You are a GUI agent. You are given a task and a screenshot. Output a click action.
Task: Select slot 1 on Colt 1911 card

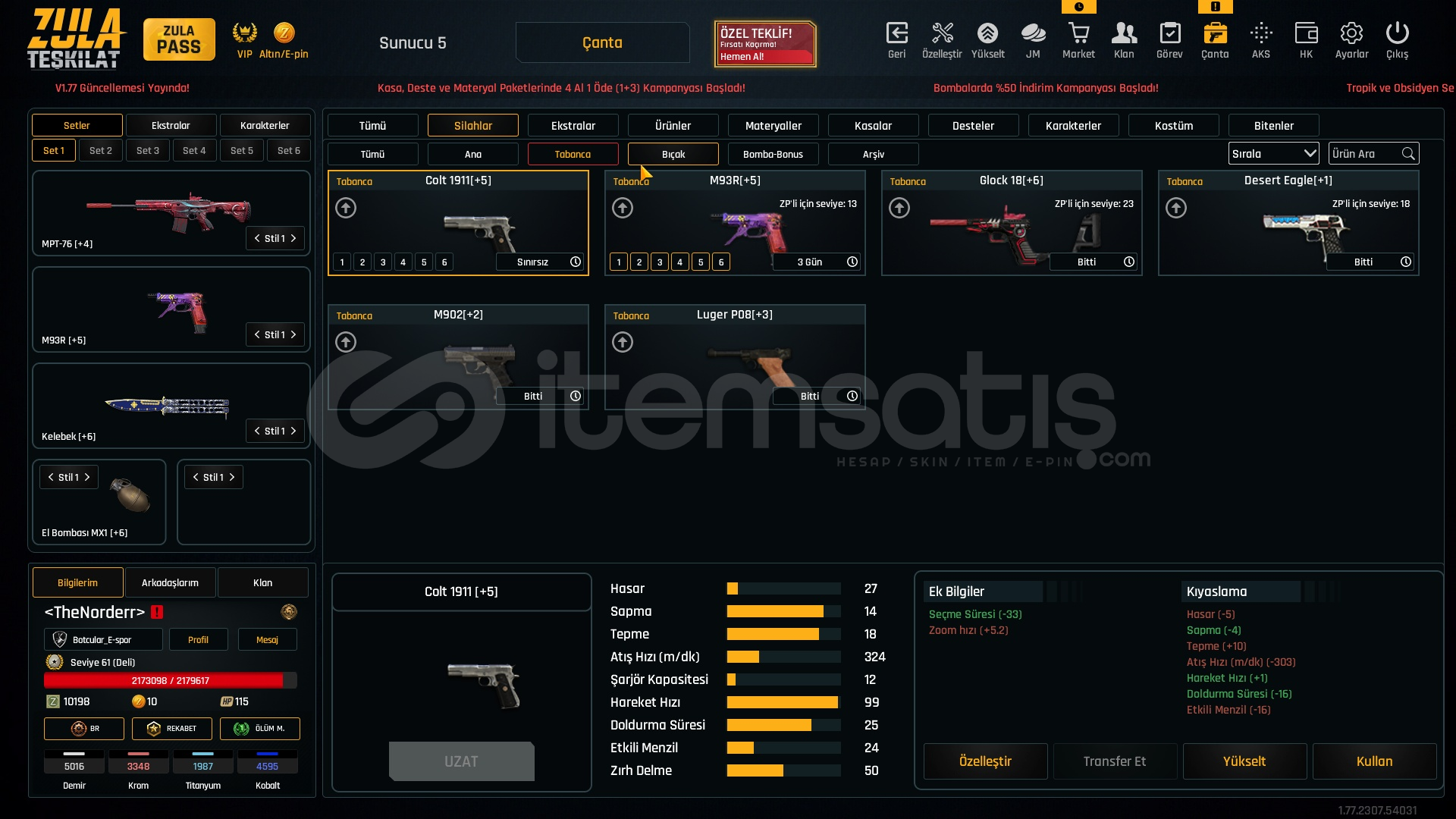(x=342, y=262)
